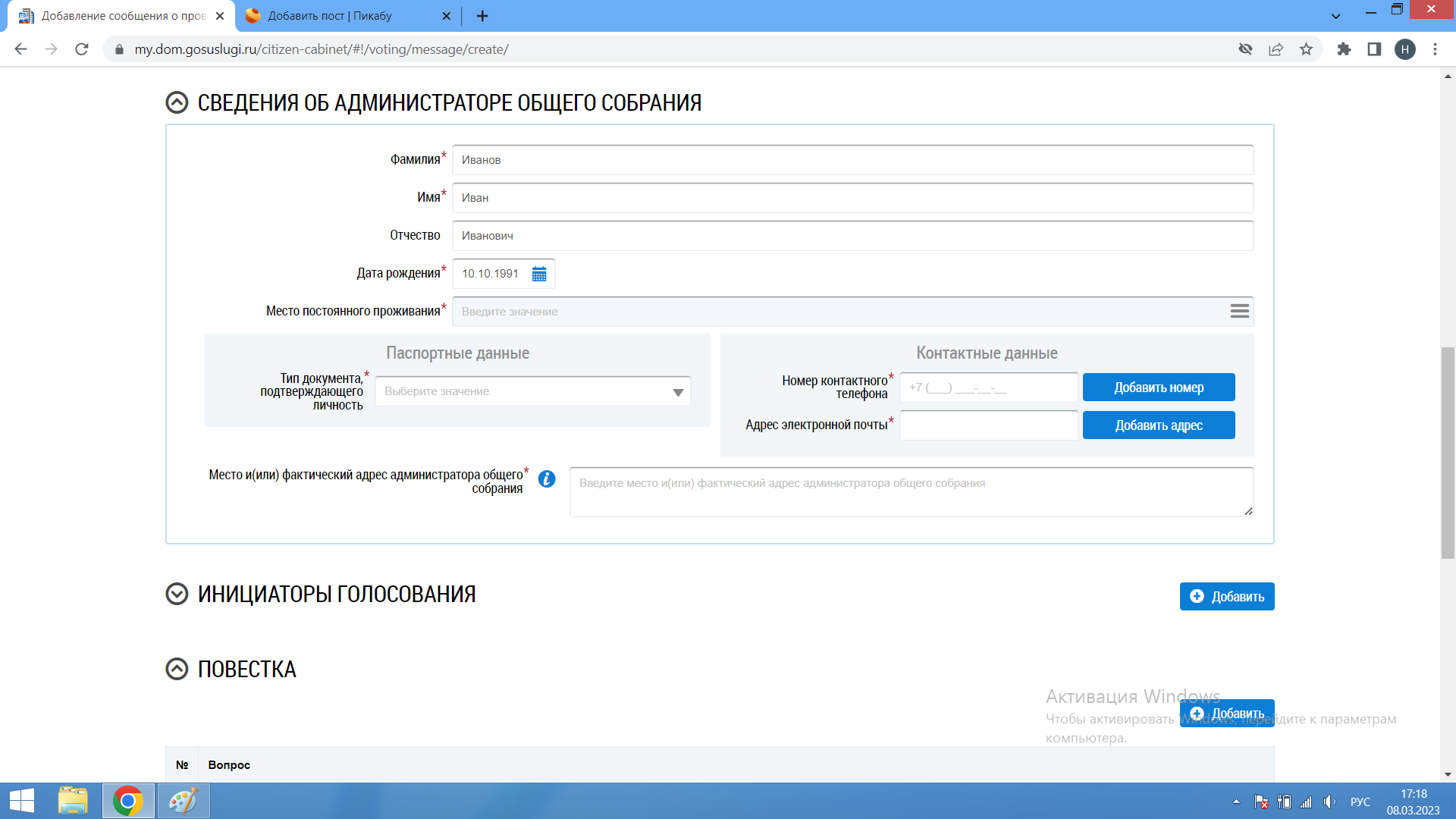Image resolution: width=1456 pixels, height=819 pixels.
Task: Switch the РУС keyboard language indicator
Action: click(x=1360, y=802)
